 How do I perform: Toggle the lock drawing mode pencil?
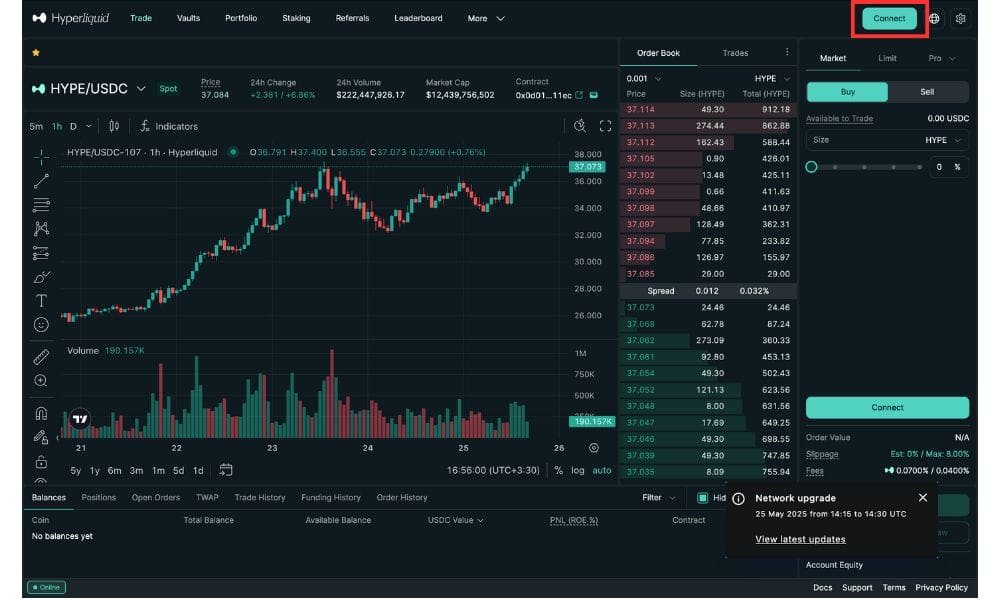(x=41, y=437)
